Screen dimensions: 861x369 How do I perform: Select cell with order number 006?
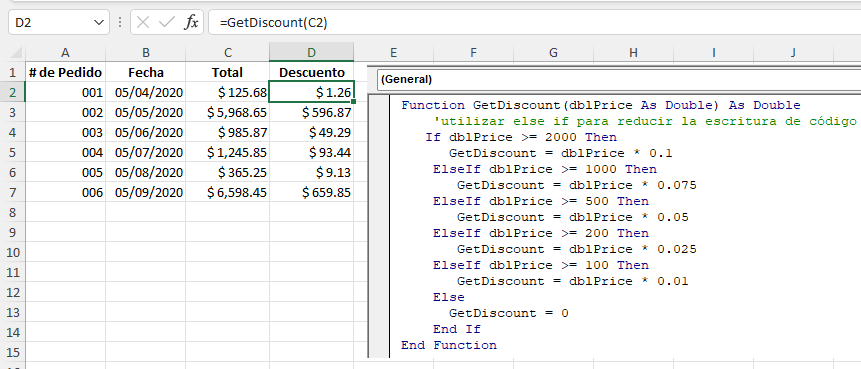pos(65,192)
